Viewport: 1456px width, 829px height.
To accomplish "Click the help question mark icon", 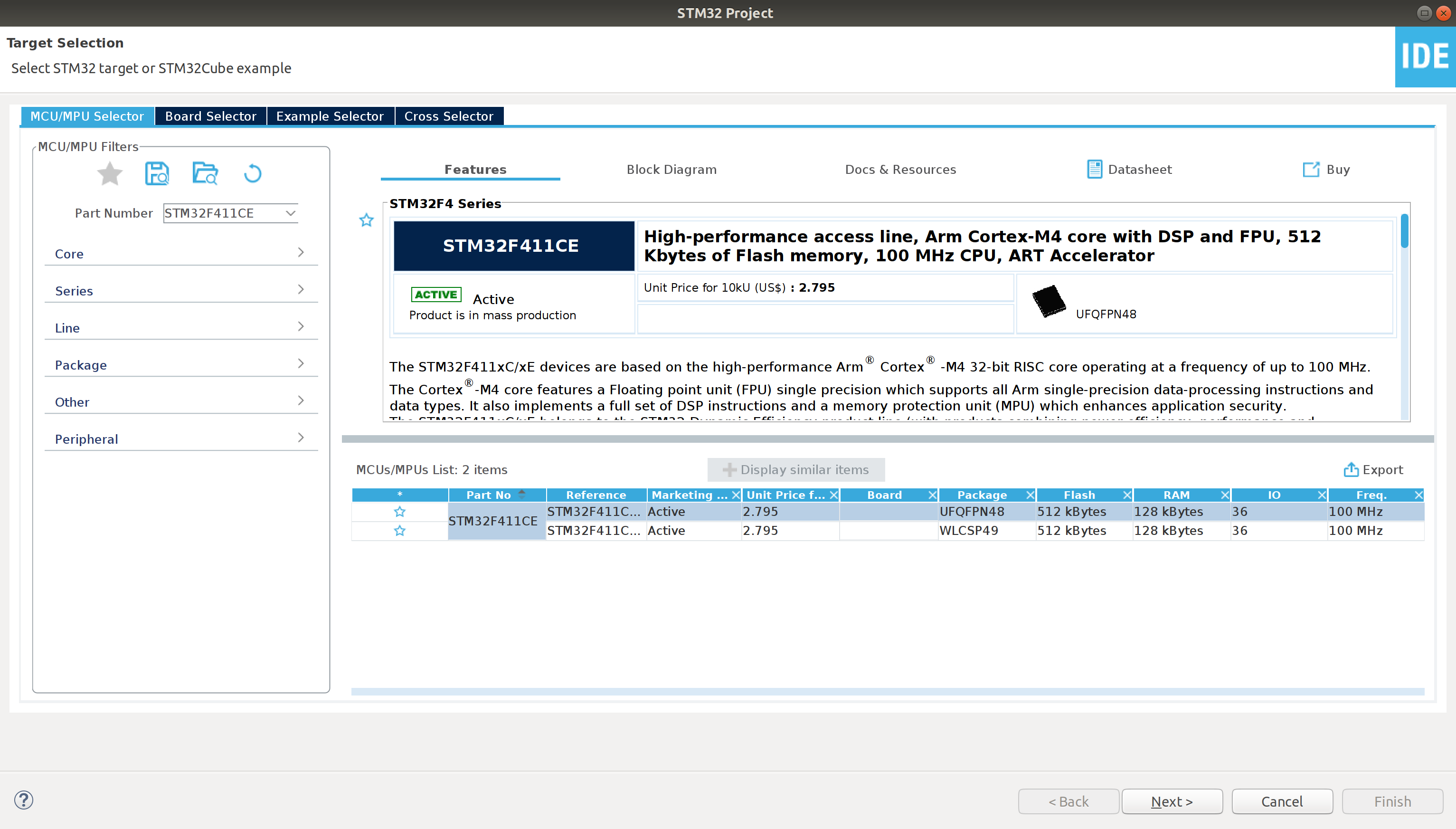I will [x=24, y=800].
